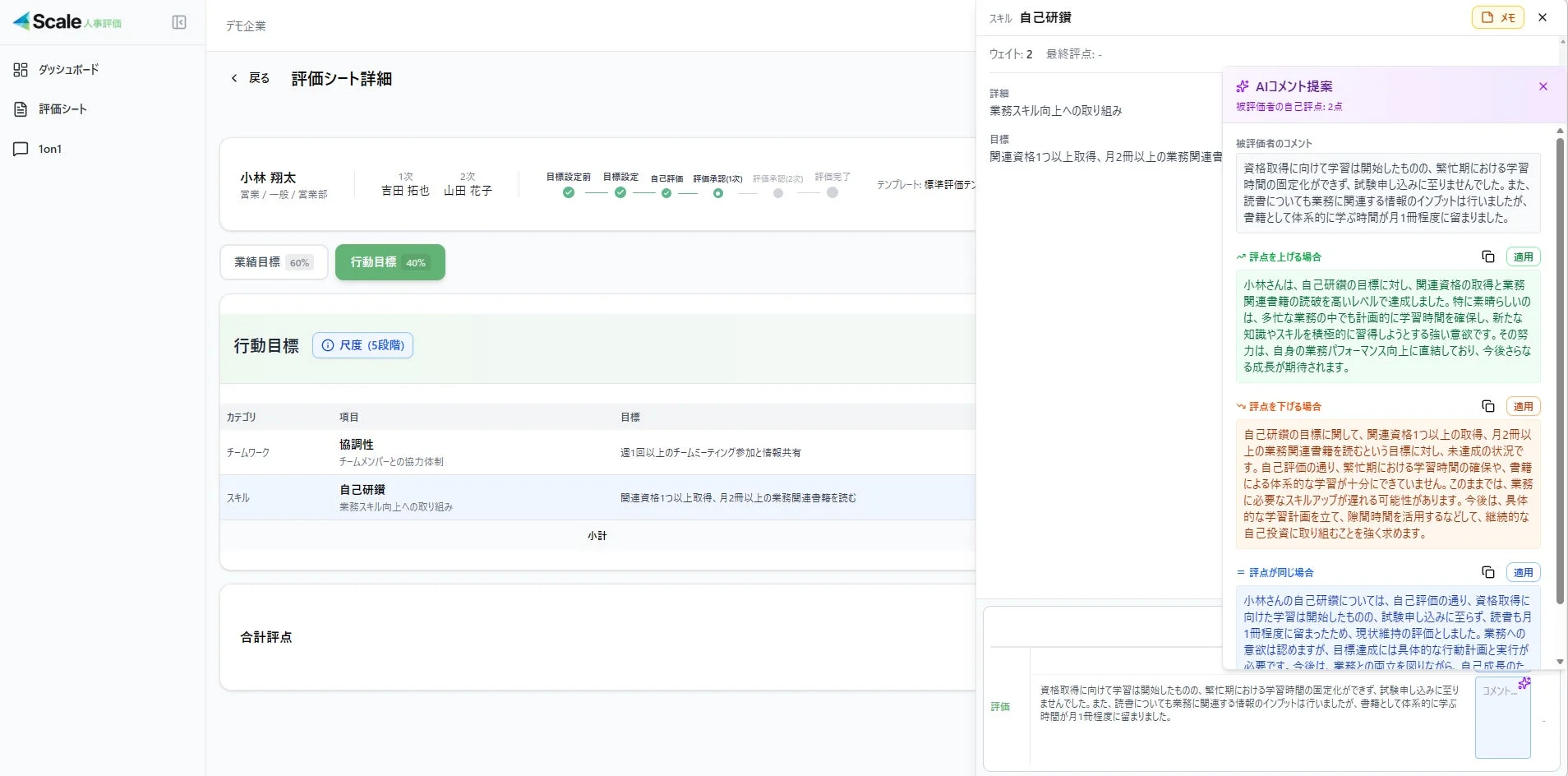Click the 目標設定前 completed checkmark
Viewport: 1568px width, 776px height.
[568, 193]
